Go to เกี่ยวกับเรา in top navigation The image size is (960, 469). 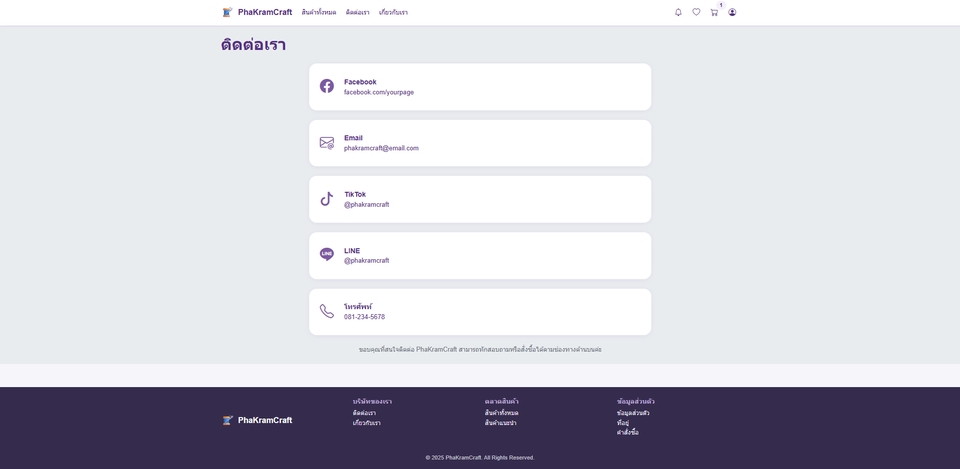tap(393, 13)
